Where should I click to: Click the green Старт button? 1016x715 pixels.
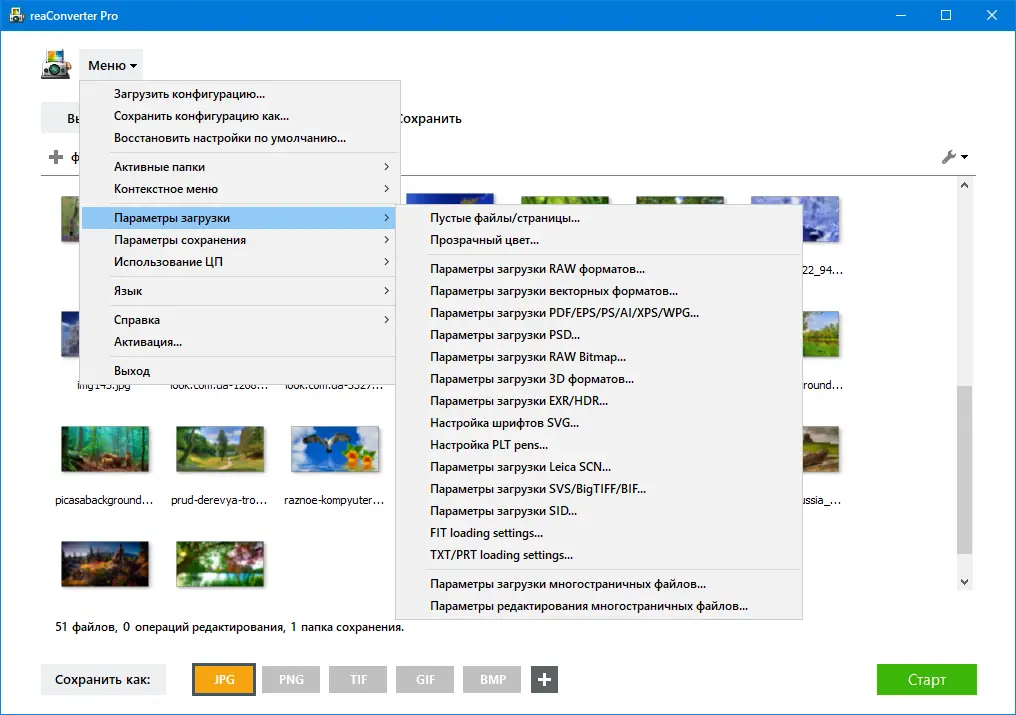pos(926,679)
